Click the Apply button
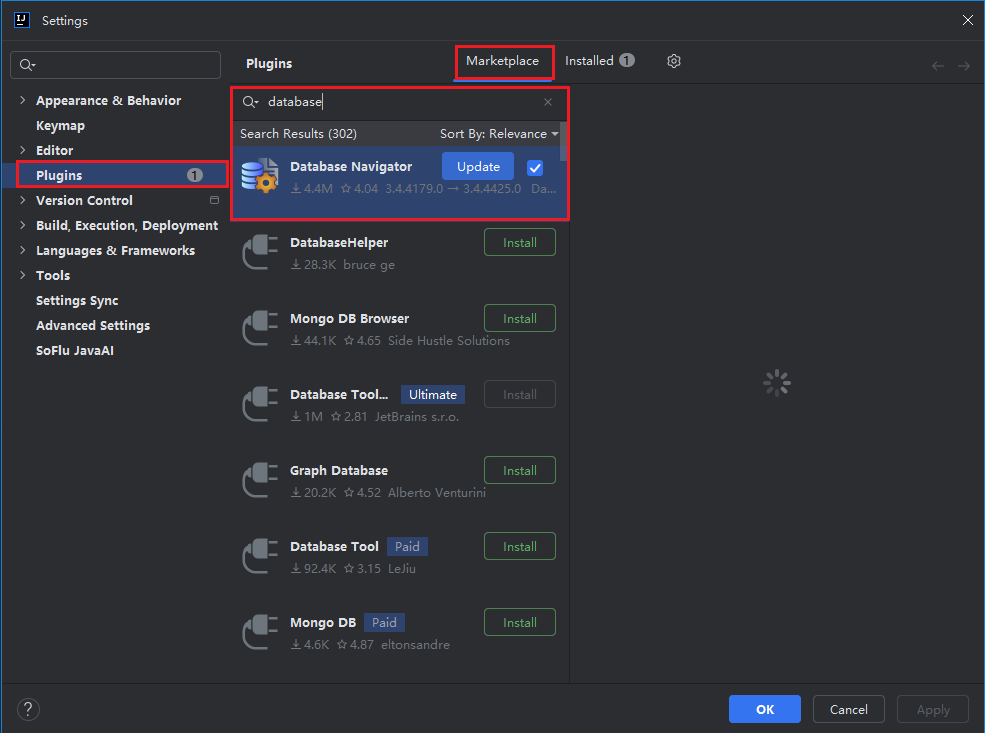 [933, 709]
